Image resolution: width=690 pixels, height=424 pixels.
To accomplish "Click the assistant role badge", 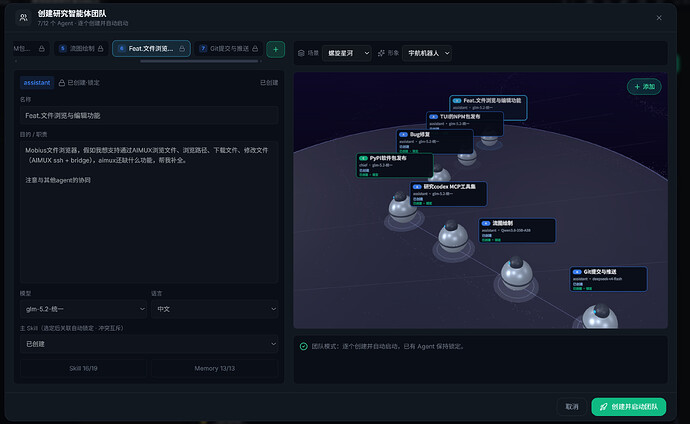I will [x=37, y=83].
